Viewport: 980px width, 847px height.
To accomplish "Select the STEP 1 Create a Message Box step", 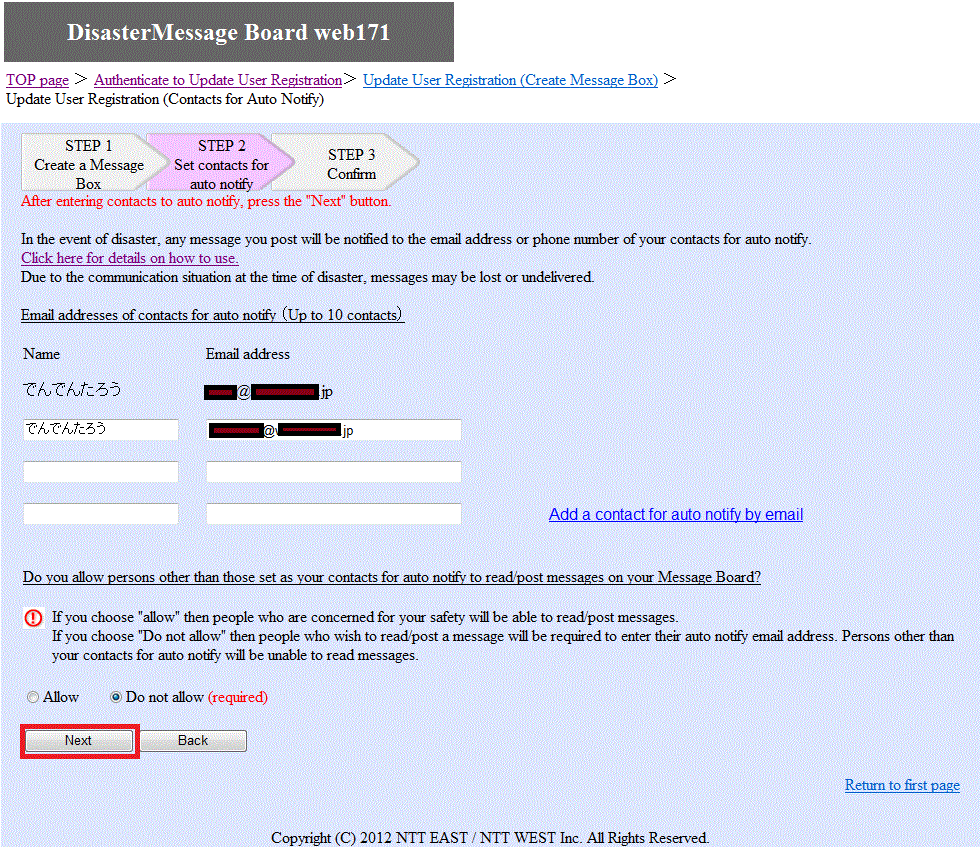I will click(x=88, y=163).
